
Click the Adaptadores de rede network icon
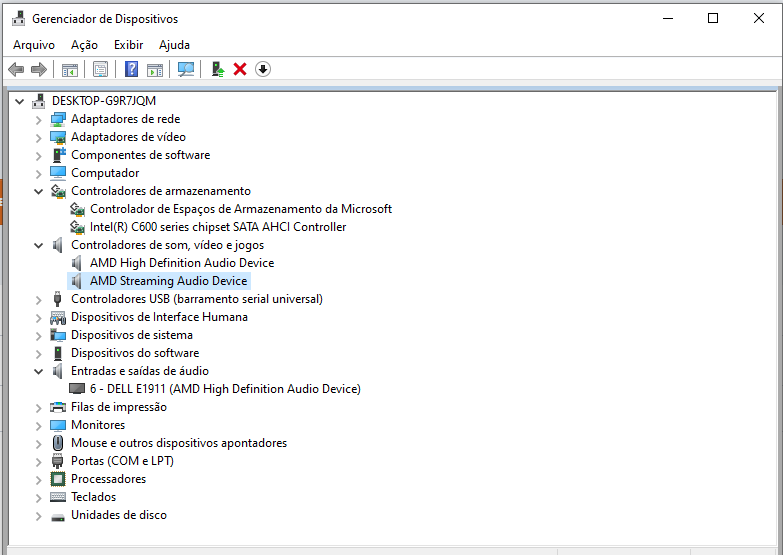58,119
